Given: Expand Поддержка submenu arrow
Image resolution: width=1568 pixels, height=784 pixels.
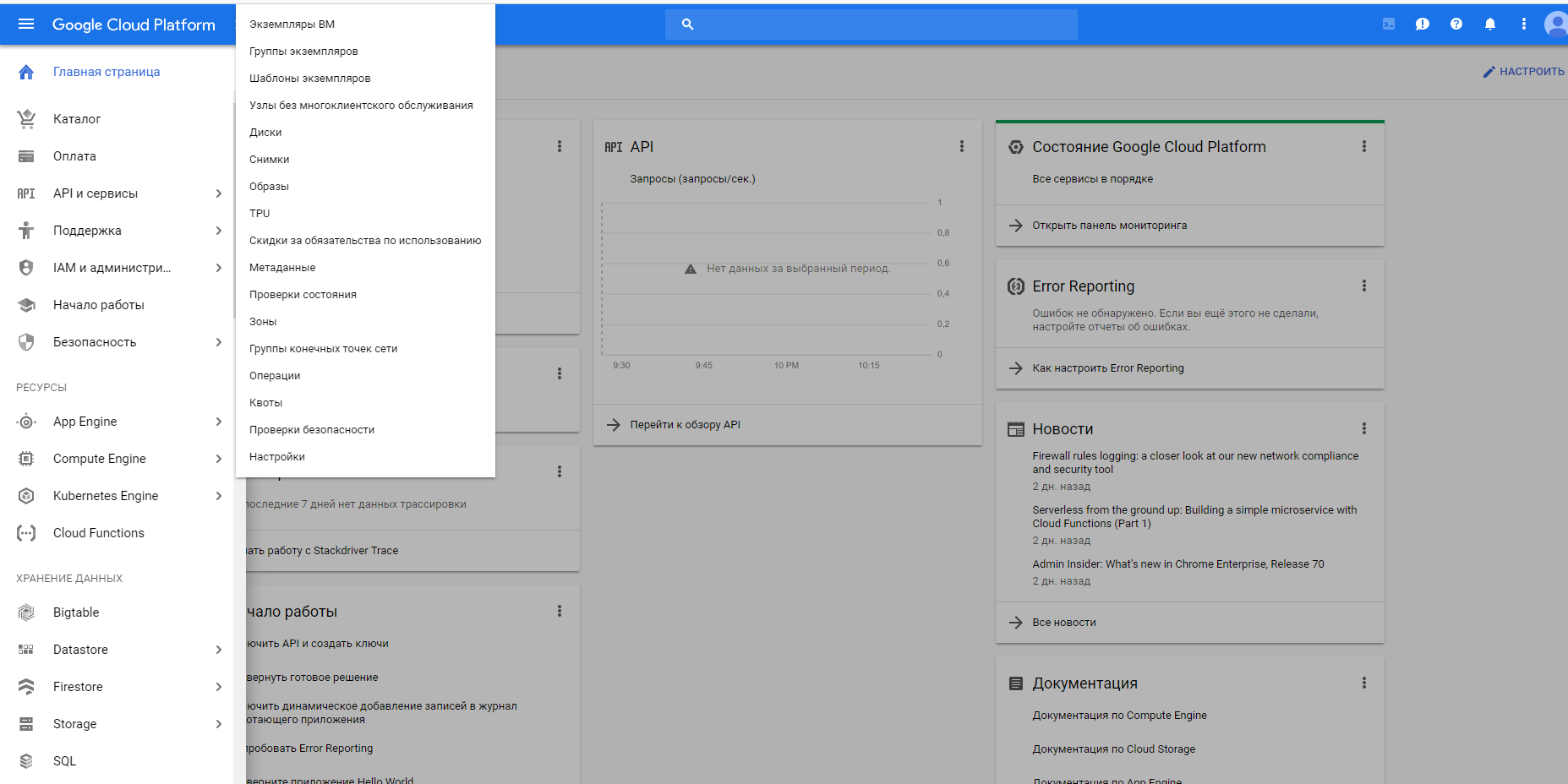Looking at the screenshot, I should point(219,231).
